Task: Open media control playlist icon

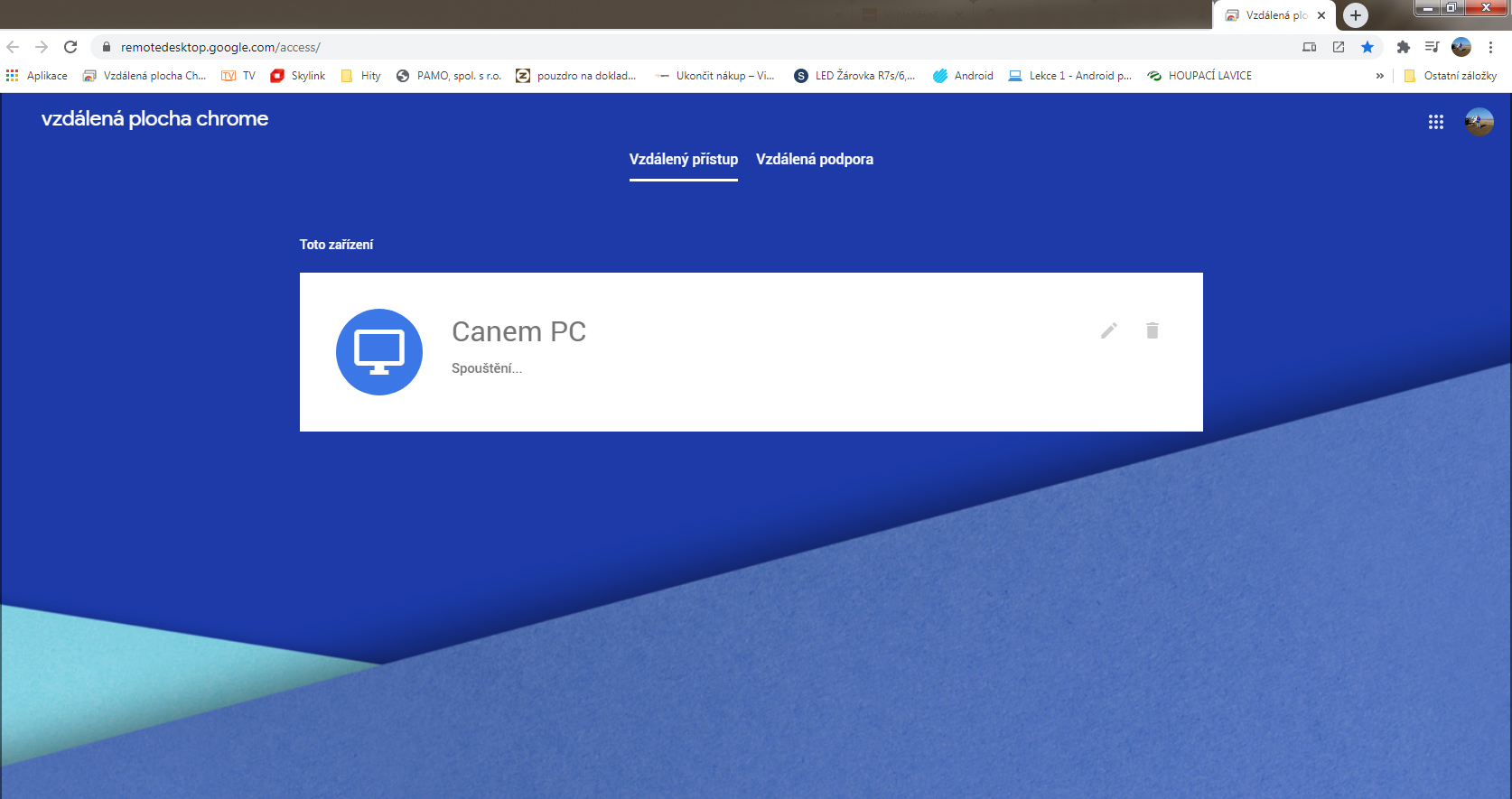Action: [1432, 47]
